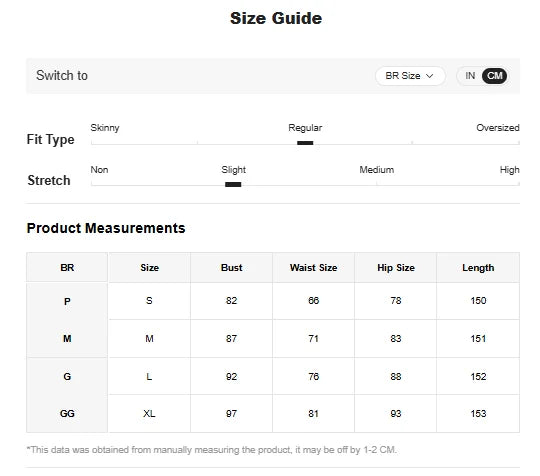Click the Waist Size column header
This screenshot has height=476, width=540.
[313, 268]
